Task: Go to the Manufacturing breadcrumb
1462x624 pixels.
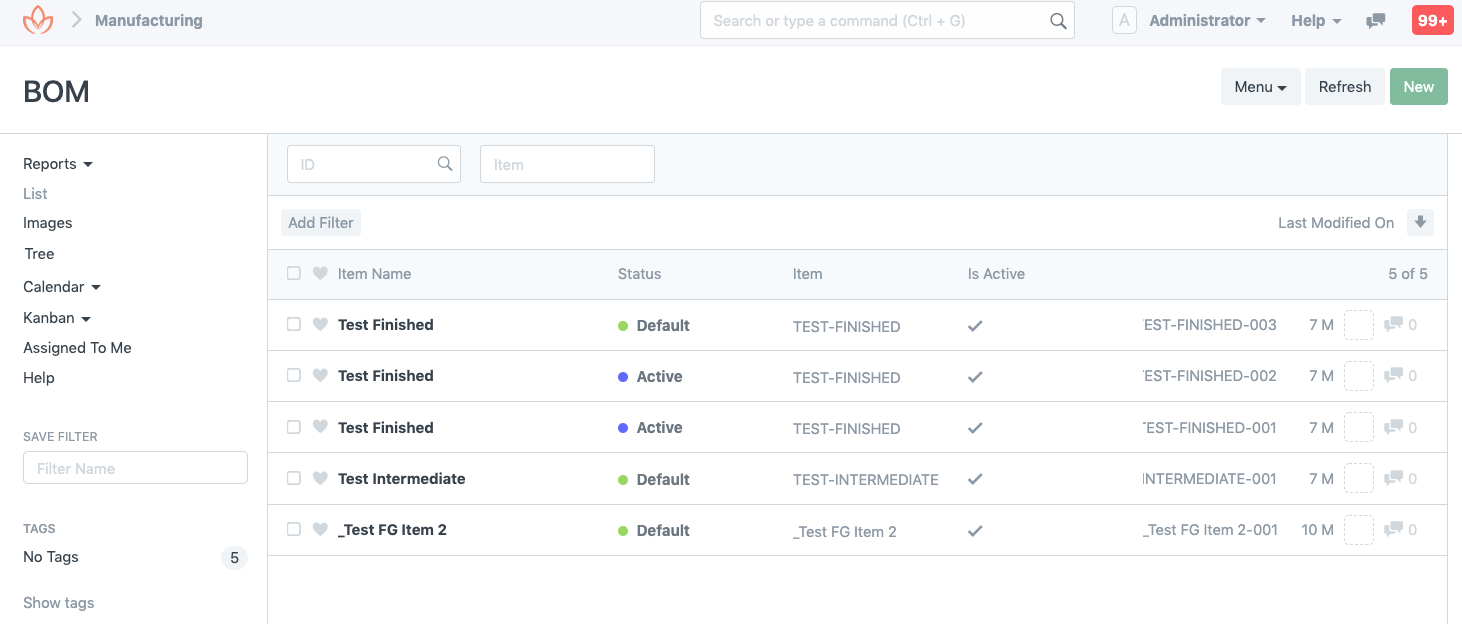Action: tap(149, 20)
